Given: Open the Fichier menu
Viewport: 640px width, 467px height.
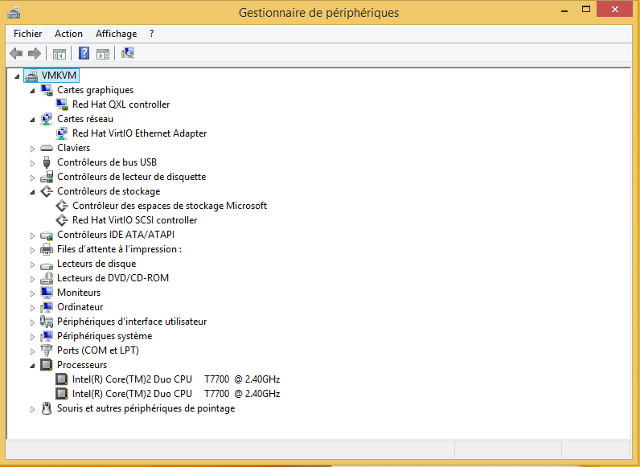Looking at the screenshot, I should click(28, 34).
